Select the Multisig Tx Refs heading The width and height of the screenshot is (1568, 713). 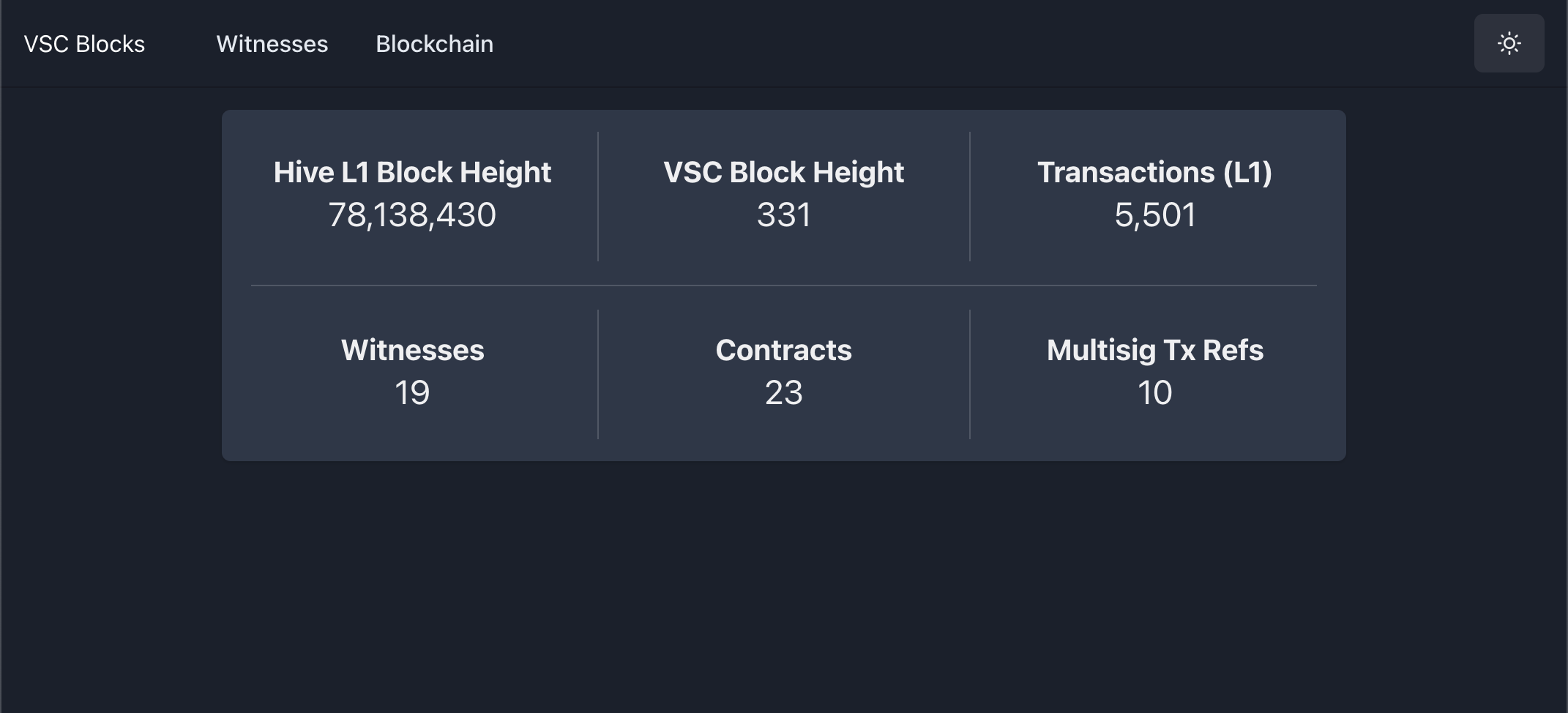(1155, 350)
